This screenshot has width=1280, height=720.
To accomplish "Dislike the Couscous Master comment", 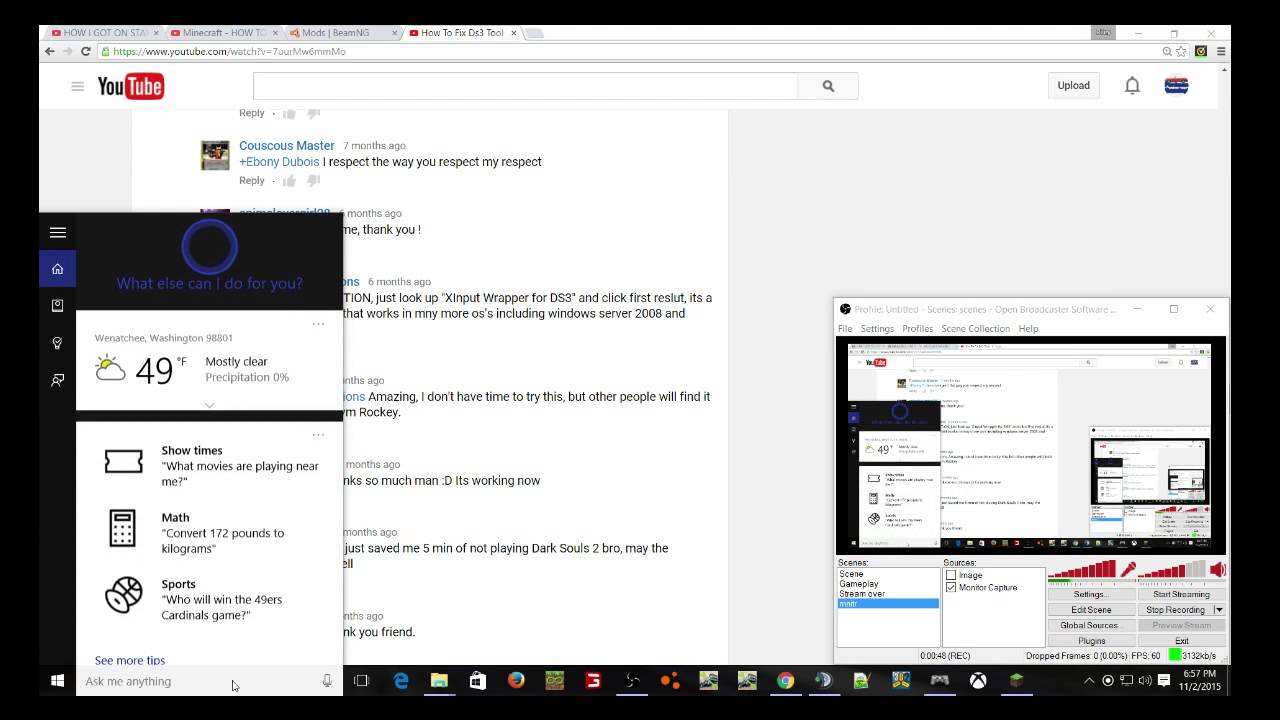I will (313, 181).
